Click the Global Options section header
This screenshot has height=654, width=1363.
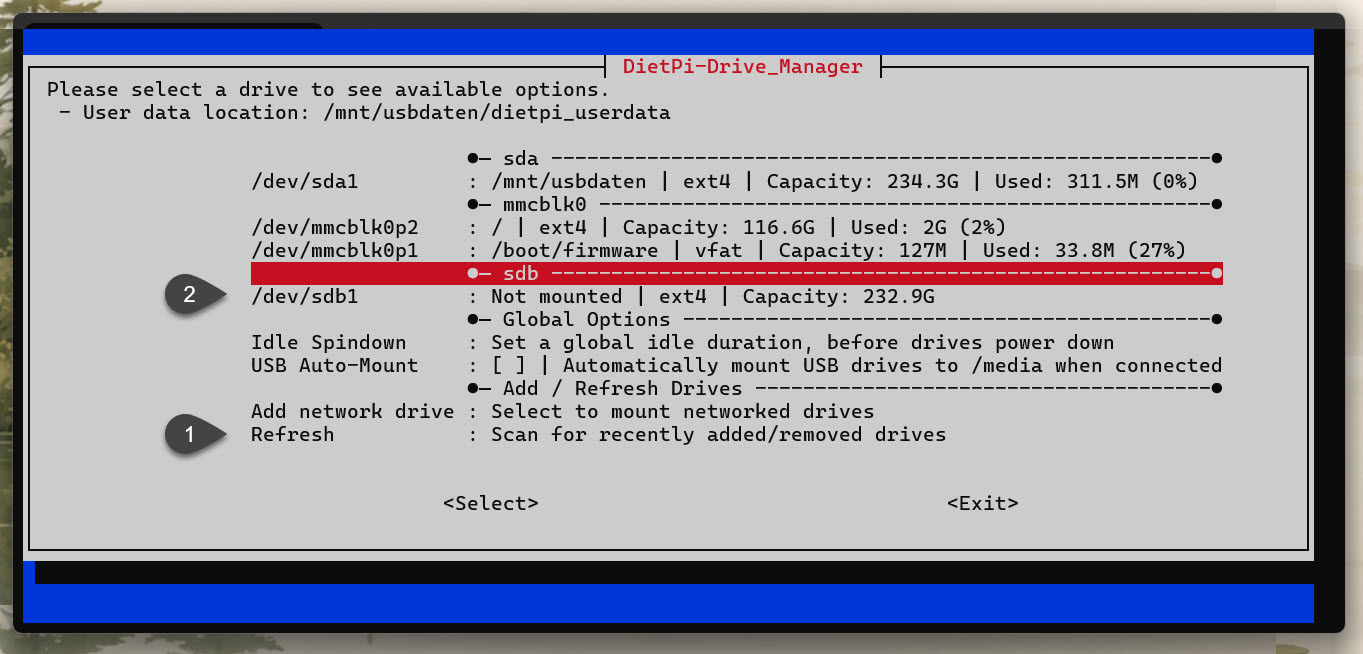click(844, 320)
